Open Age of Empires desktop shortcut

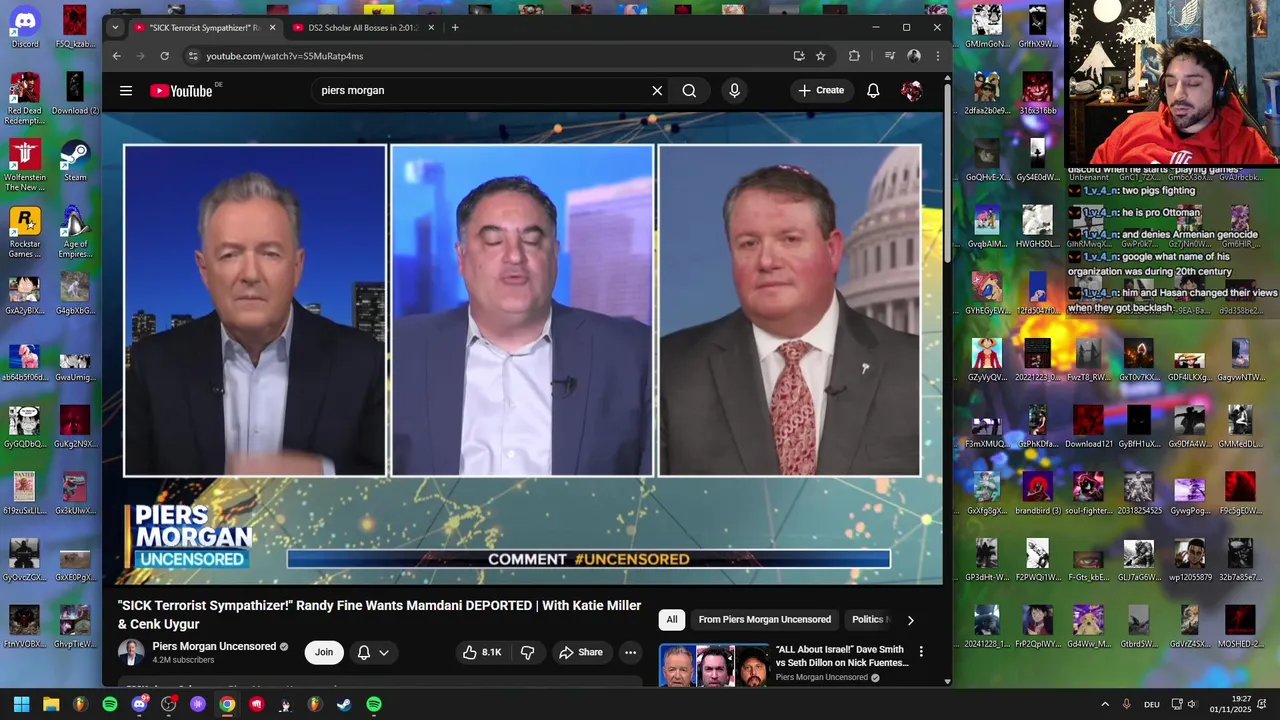75,232
